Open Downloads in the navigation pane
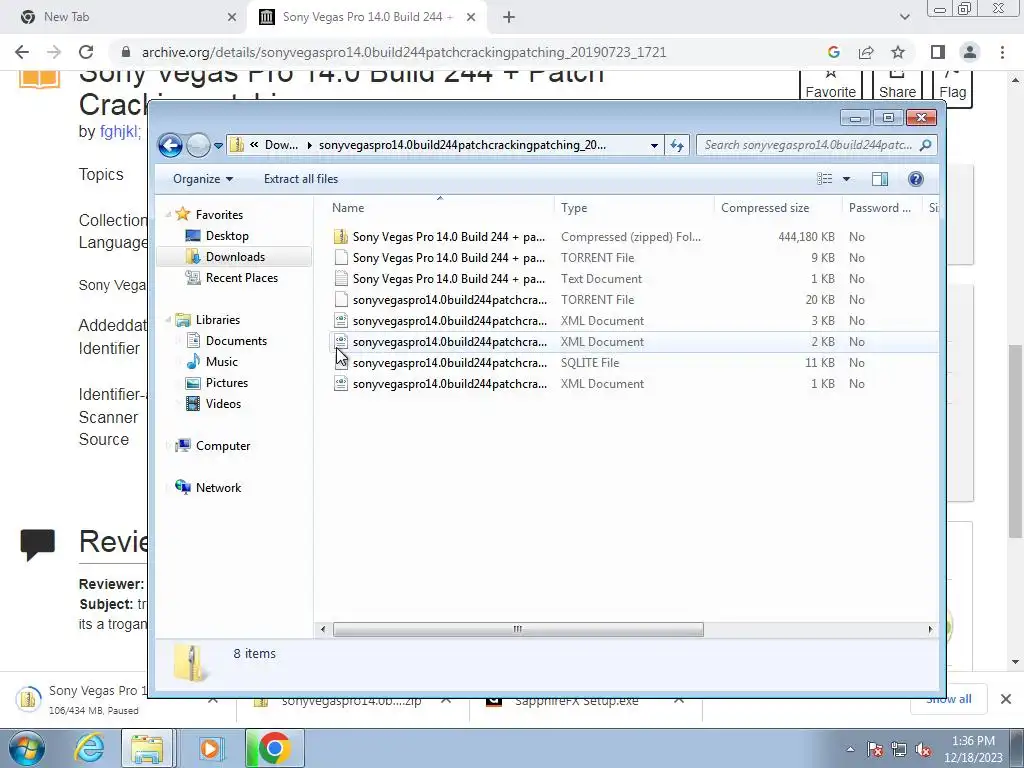The image size is (1024, 768). [x=235, y=257]
